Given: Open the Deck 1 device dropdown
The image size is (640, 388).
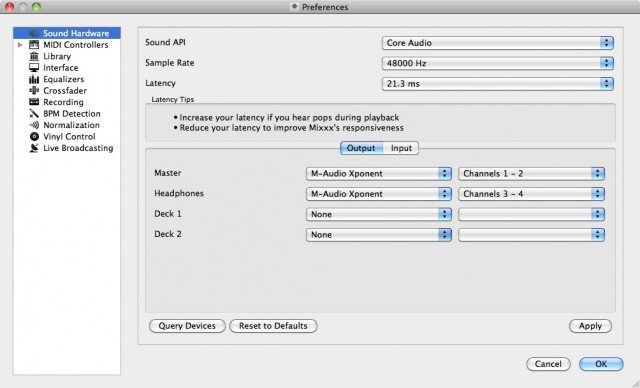Looking at the screenshot, I should click(x=379, y=214).
